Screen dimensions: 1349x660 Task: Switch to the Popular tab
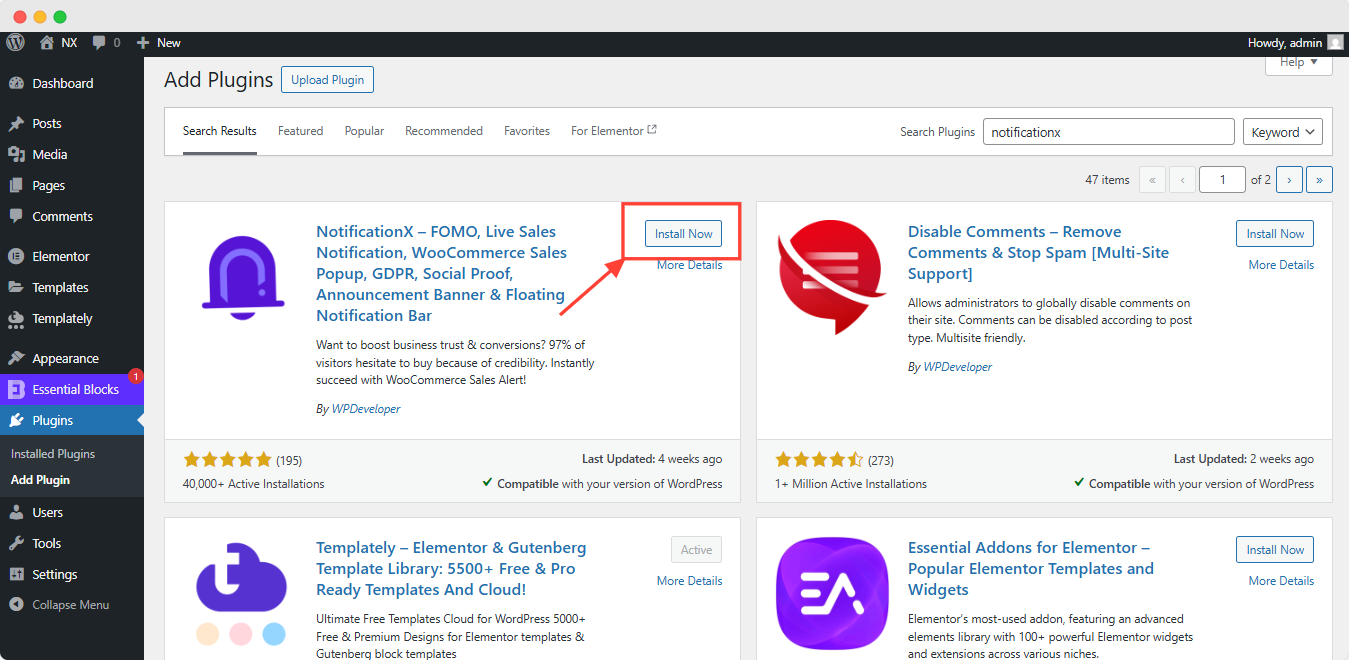click(x=365, y=131)
